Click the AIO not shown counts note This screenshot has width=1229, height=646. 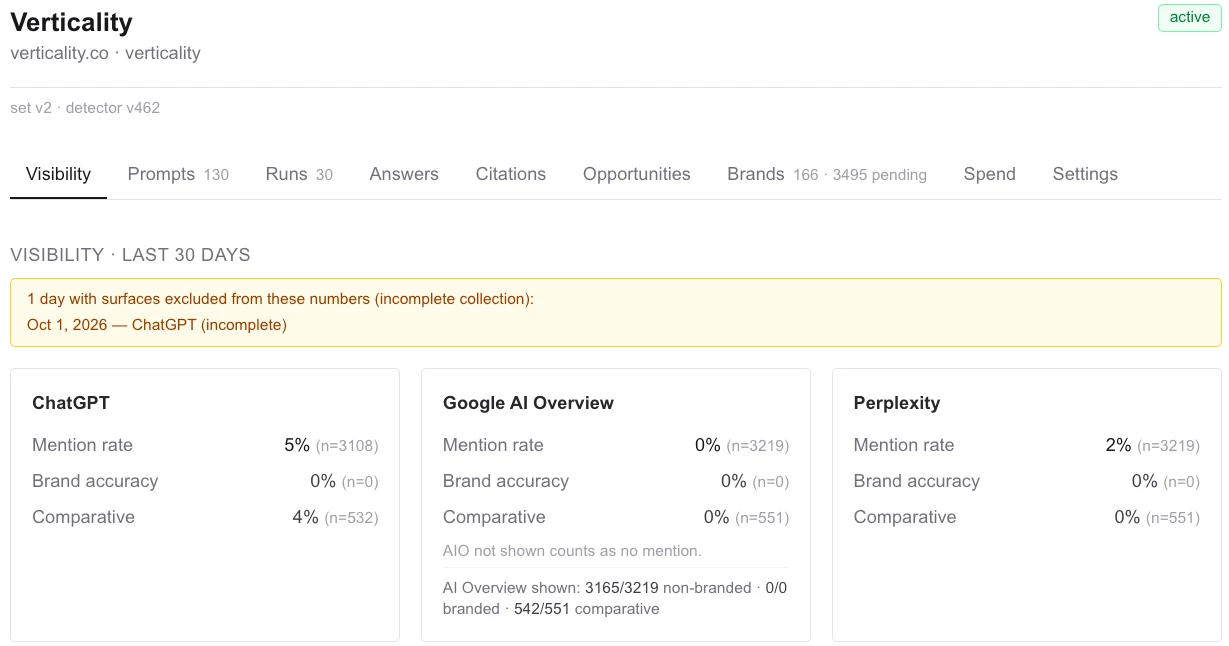(572, 551)
